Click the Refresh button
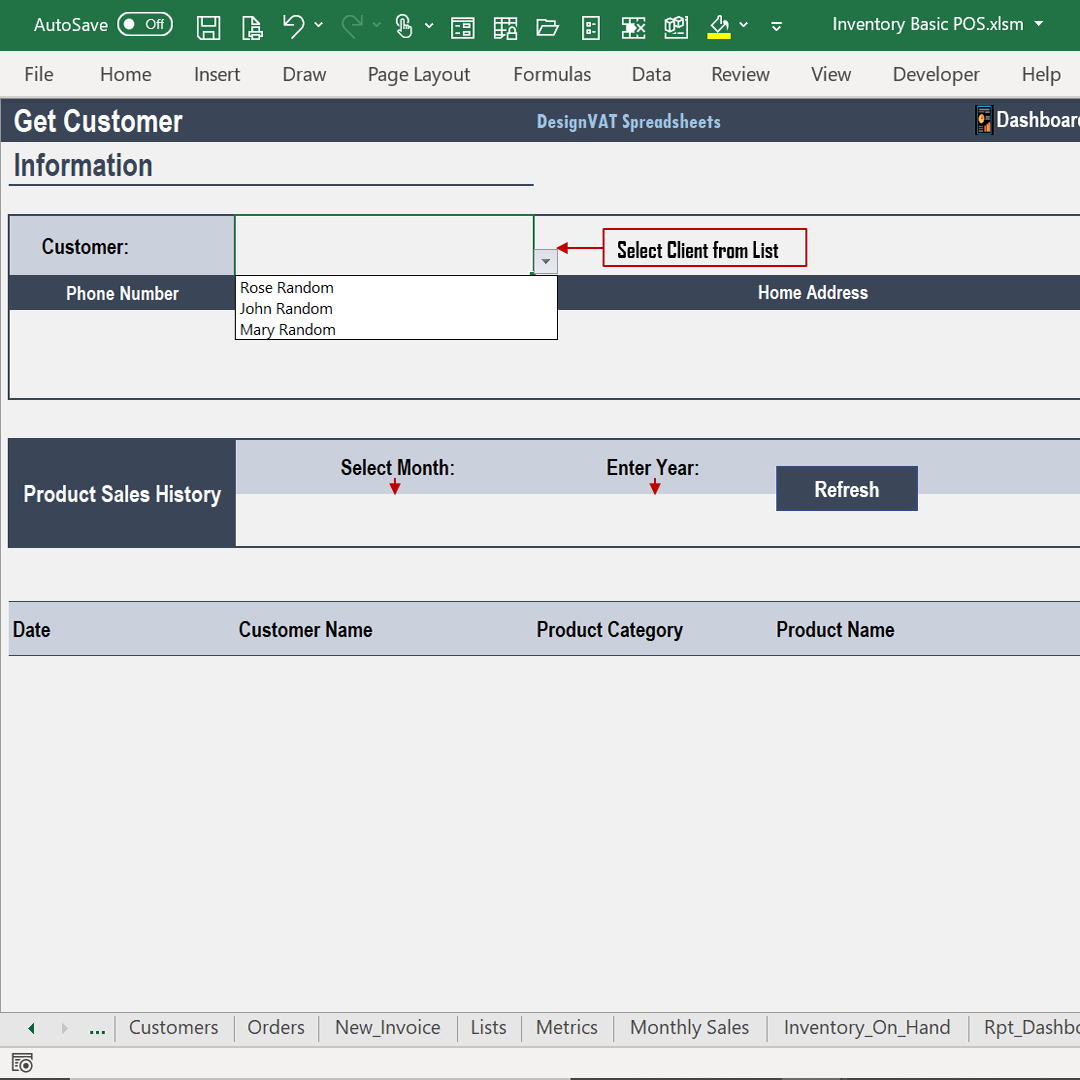 point(846,489)
